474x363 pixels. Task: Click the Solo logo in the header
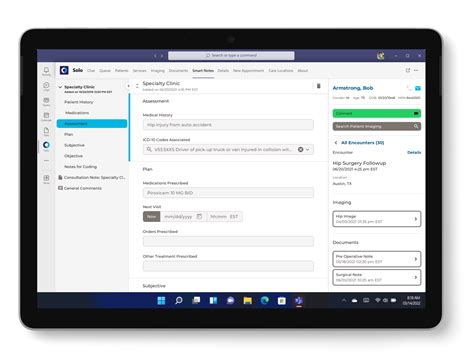(x=64, y=70)
